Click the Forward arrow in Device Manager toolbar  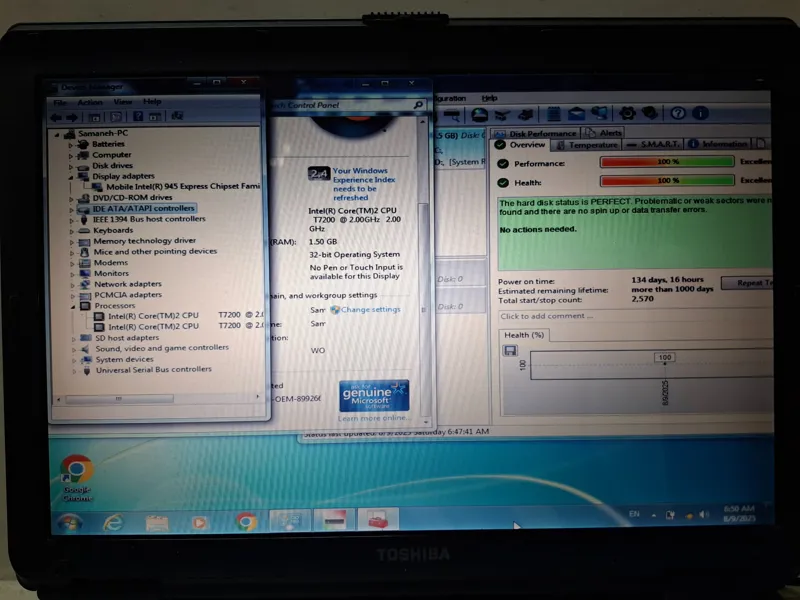(x=72, y=117)
